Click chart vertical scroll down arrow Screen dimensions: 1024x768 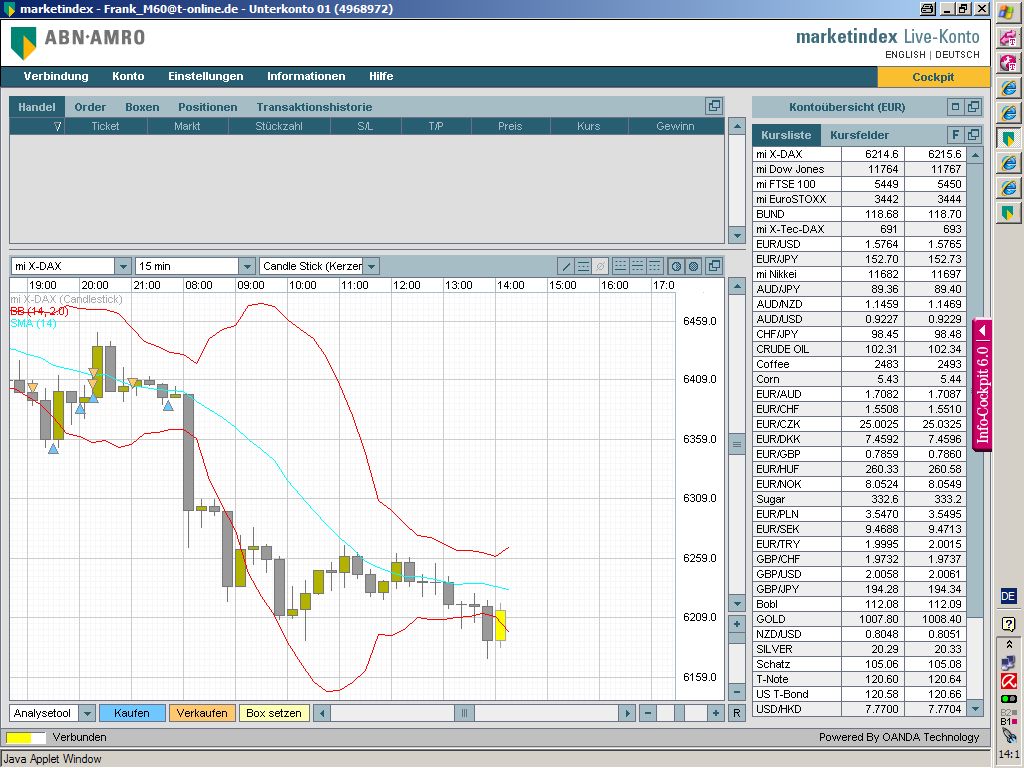[x=737, y=603]
